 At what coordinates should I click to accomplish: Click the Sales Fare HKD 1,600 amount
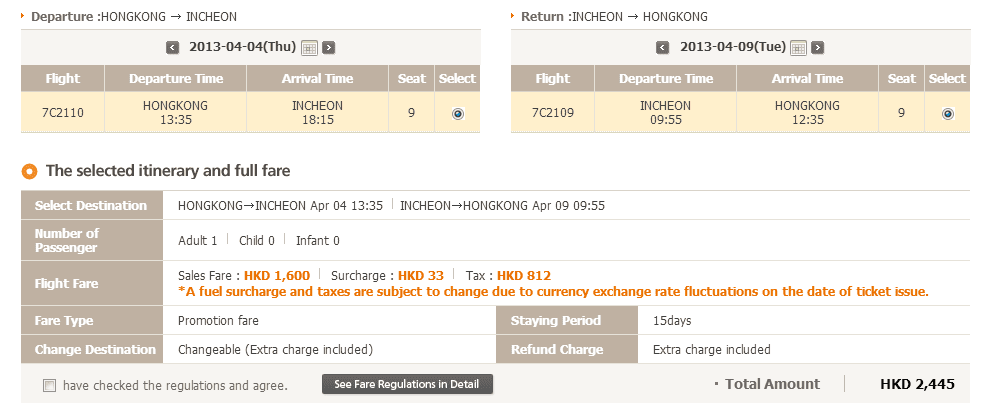(277, 275)
